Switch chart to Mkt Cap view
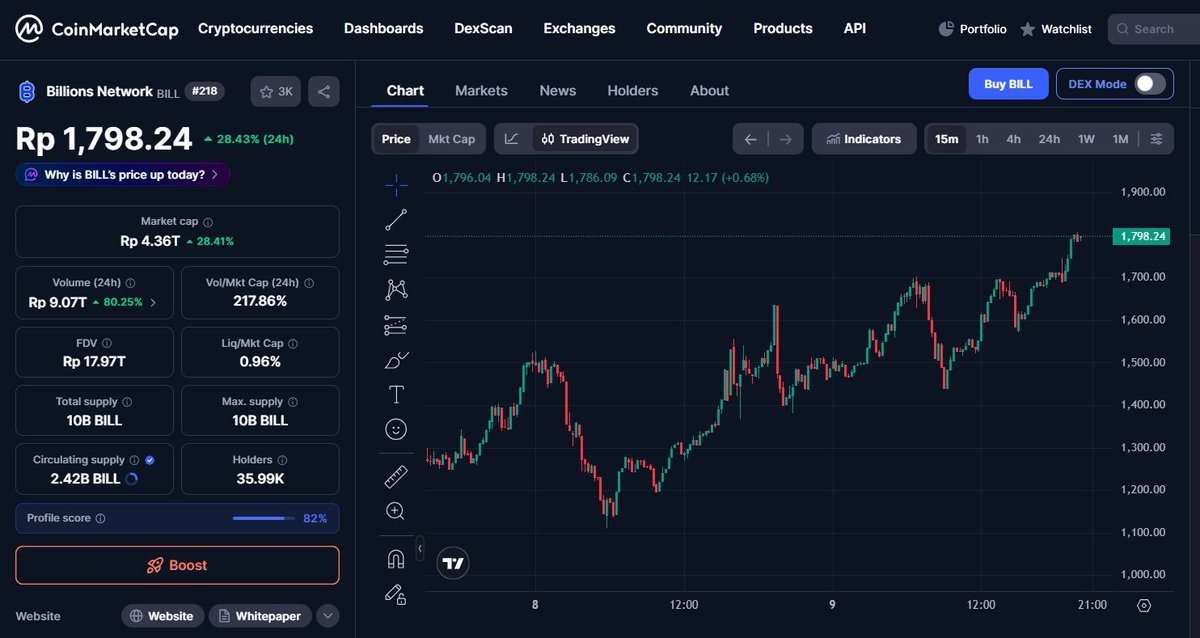 [x=452, y=139]
